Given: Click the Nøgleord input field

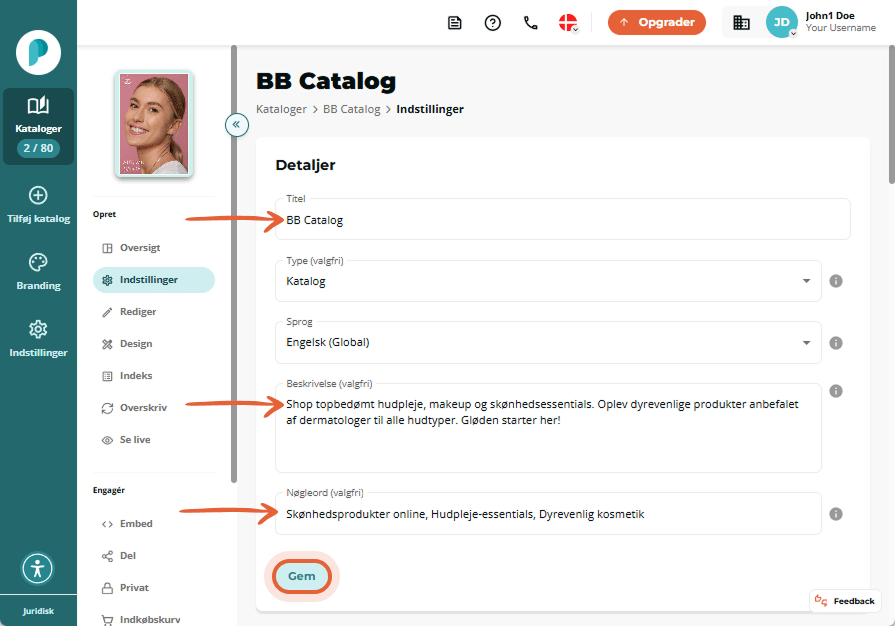Looking at the screenshot, I should [548, 514].
